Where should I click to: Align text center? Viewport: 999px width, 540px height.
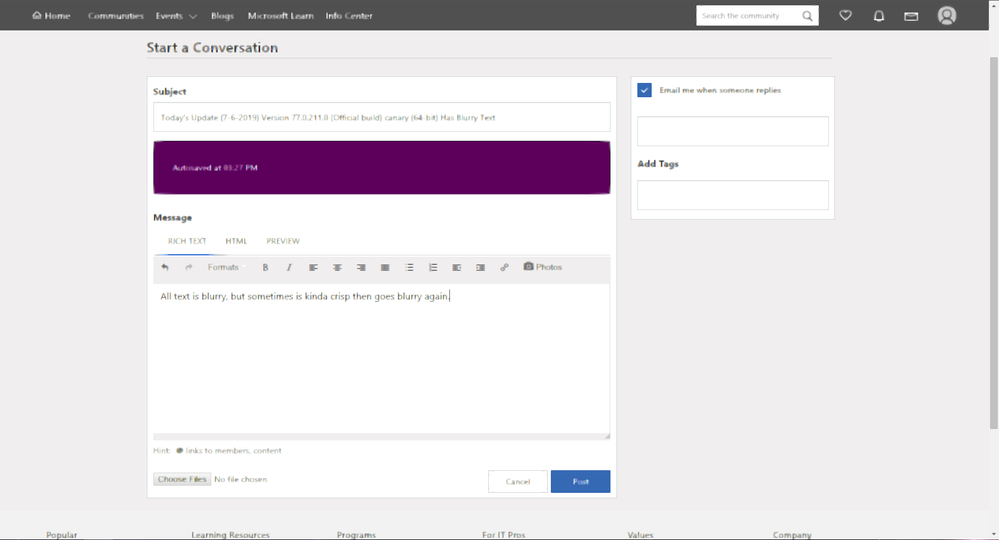point(337,267)
